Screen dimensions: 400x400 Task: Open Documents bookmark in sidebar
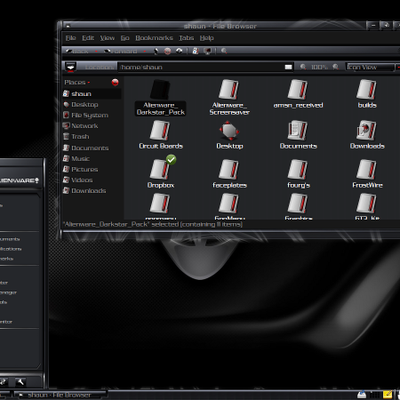click(x=92, y=148)
